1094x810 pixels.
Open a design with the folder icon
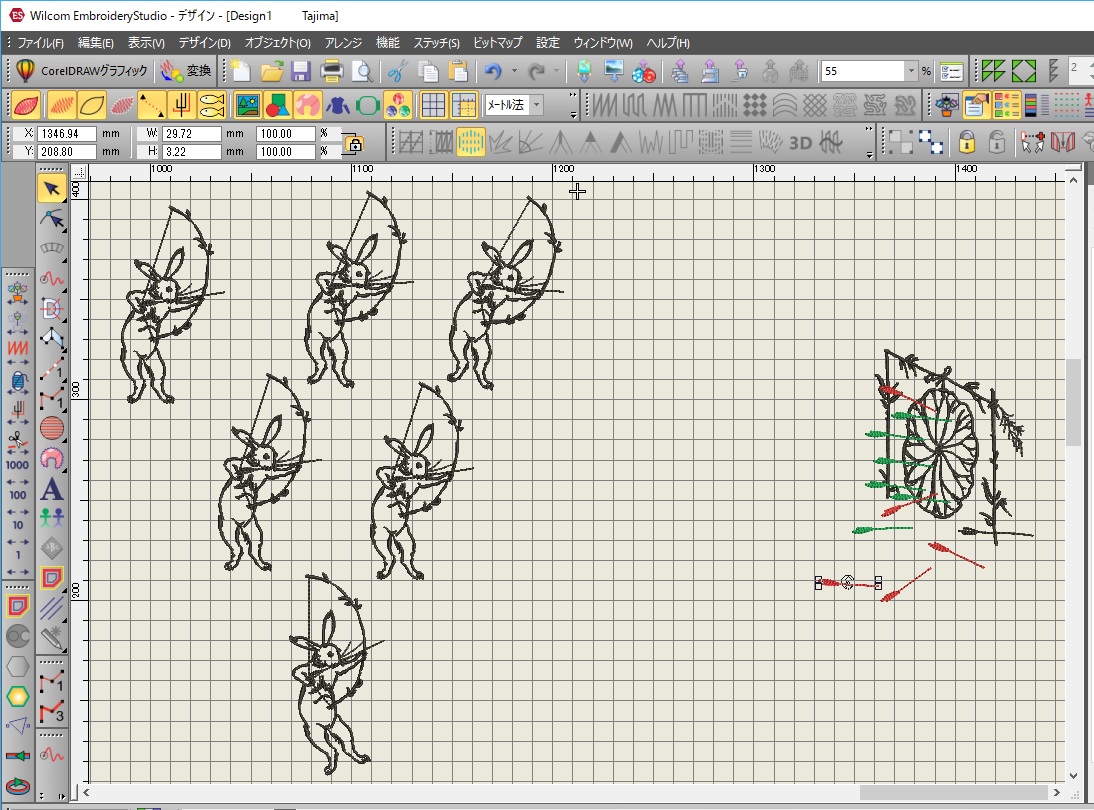(271, 70)
